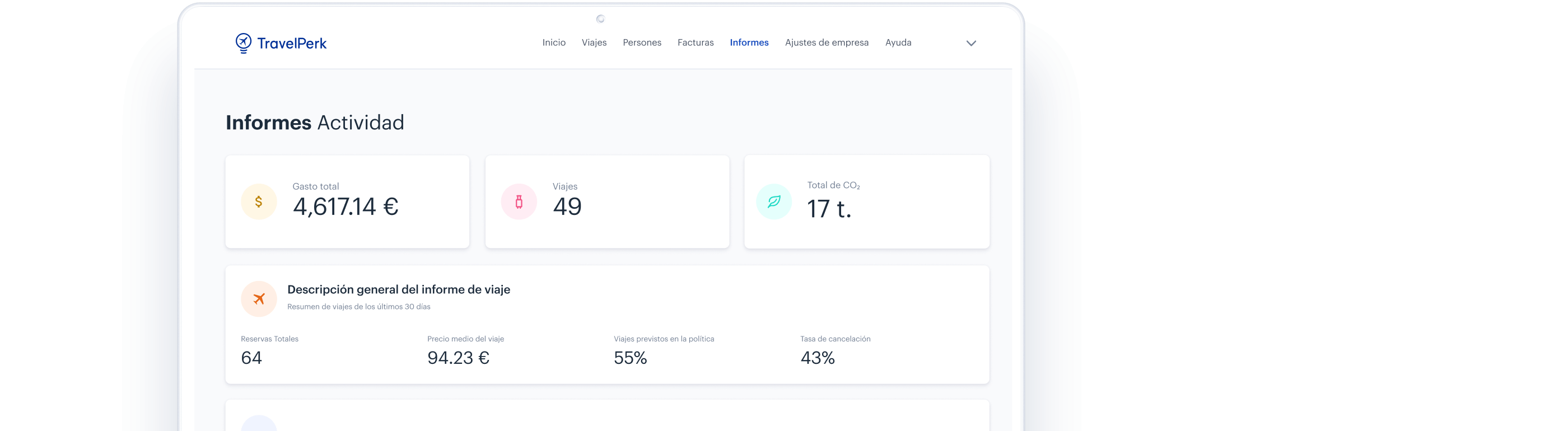Switch to the Informes tab
1568x431 pixels.
point(749,43)
